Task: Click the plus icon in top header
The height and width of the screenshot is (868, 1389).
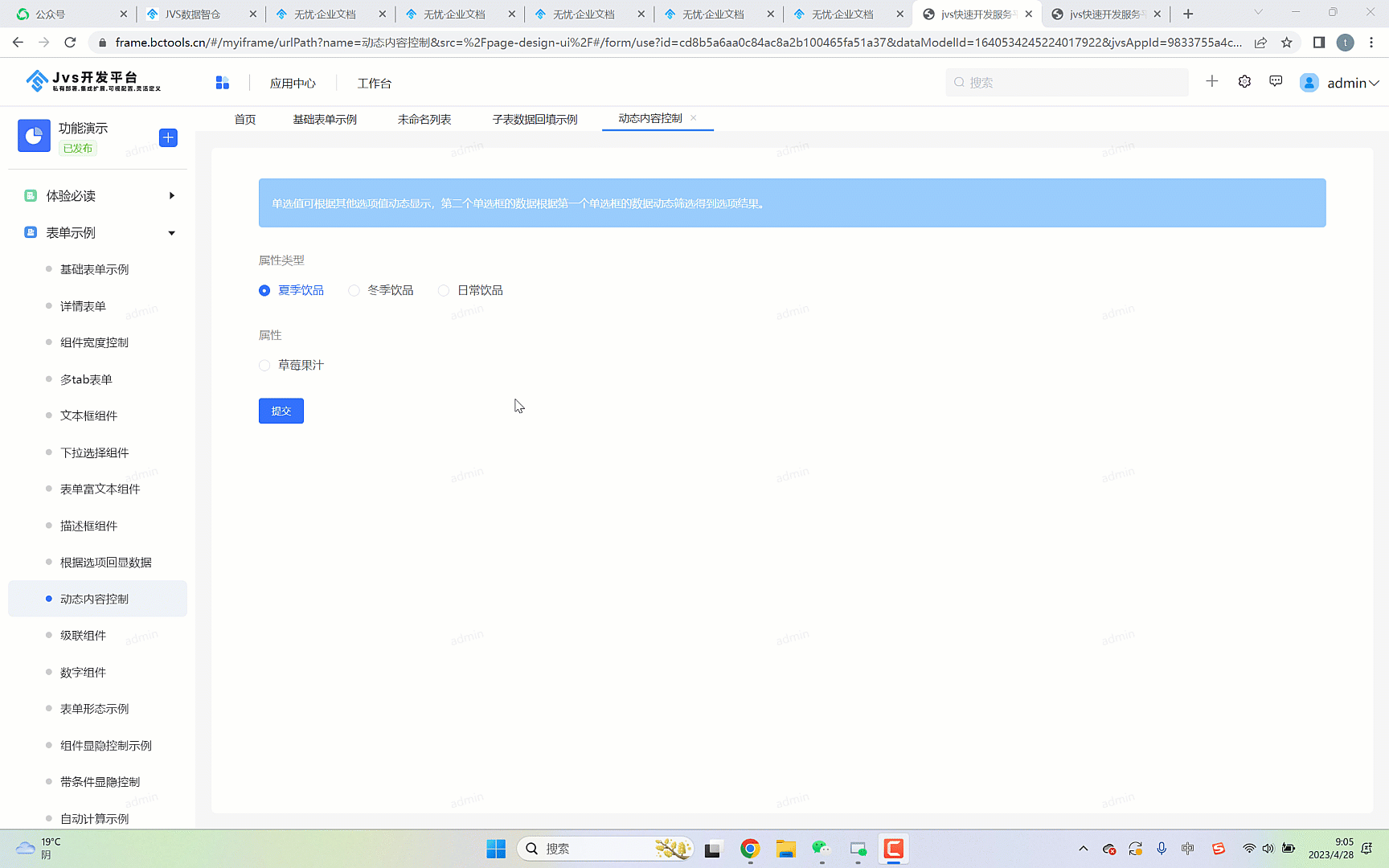Action: [x=1212, y=81]
